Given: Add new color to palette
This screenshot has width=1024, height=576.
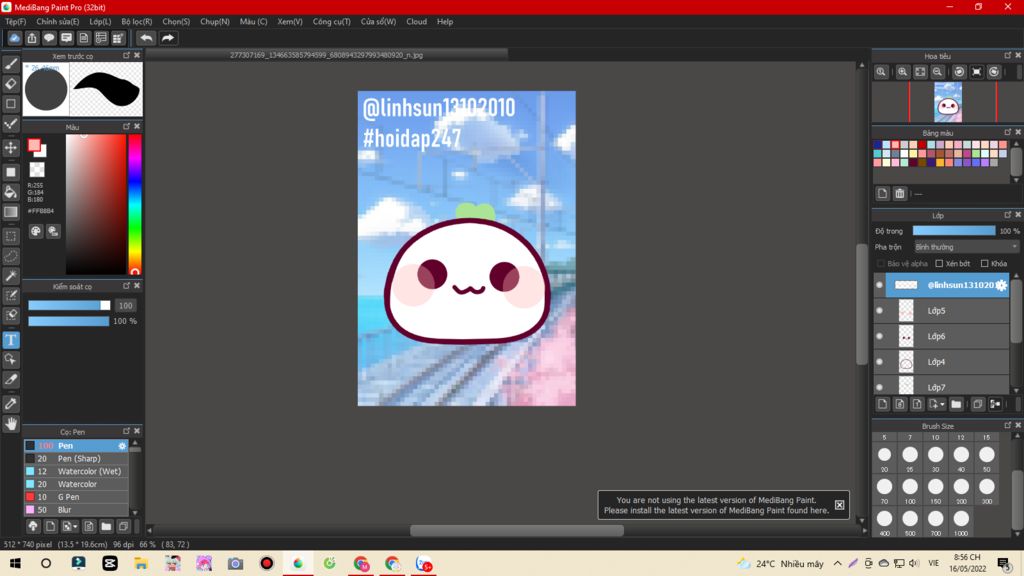Looking at the screenshot, I should (882, 193).
